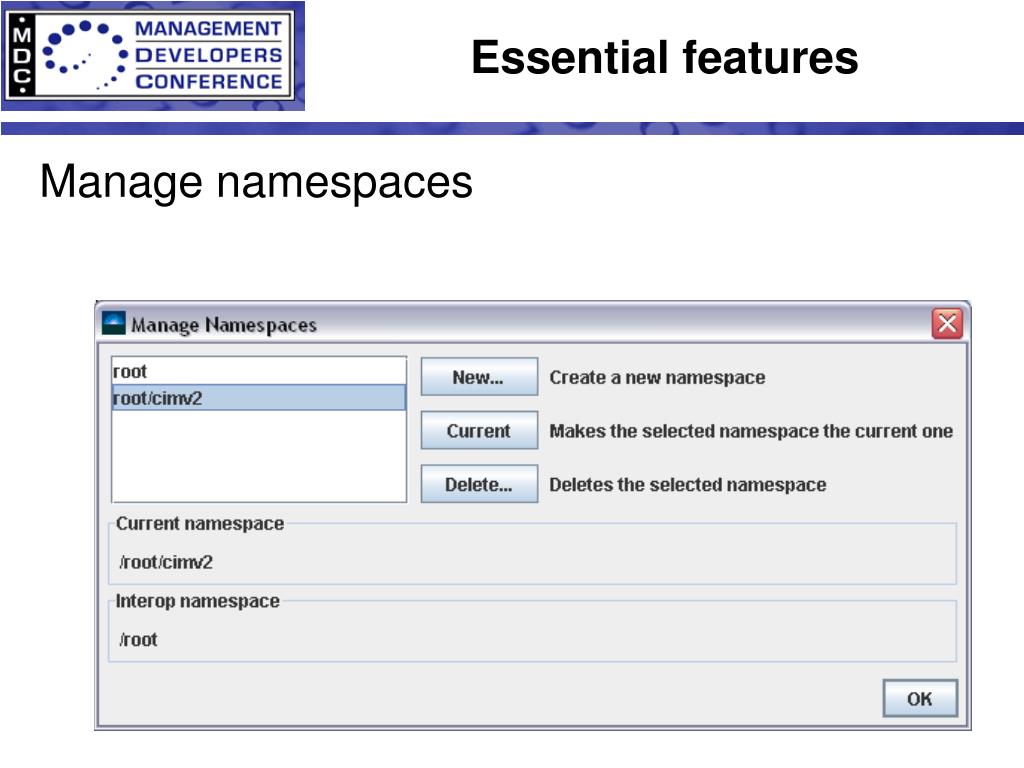This screenshot has width=1024, height=768.
Task: Click the 'Current namespace' group label
Action: pos(200,524)
